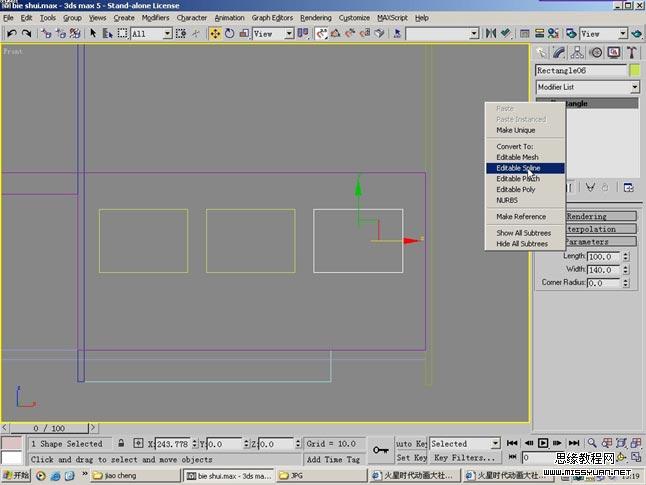The width and height of the screenshot is (646, 485).
Task: Activate the Select Object arrow tool
Action: 93,33
